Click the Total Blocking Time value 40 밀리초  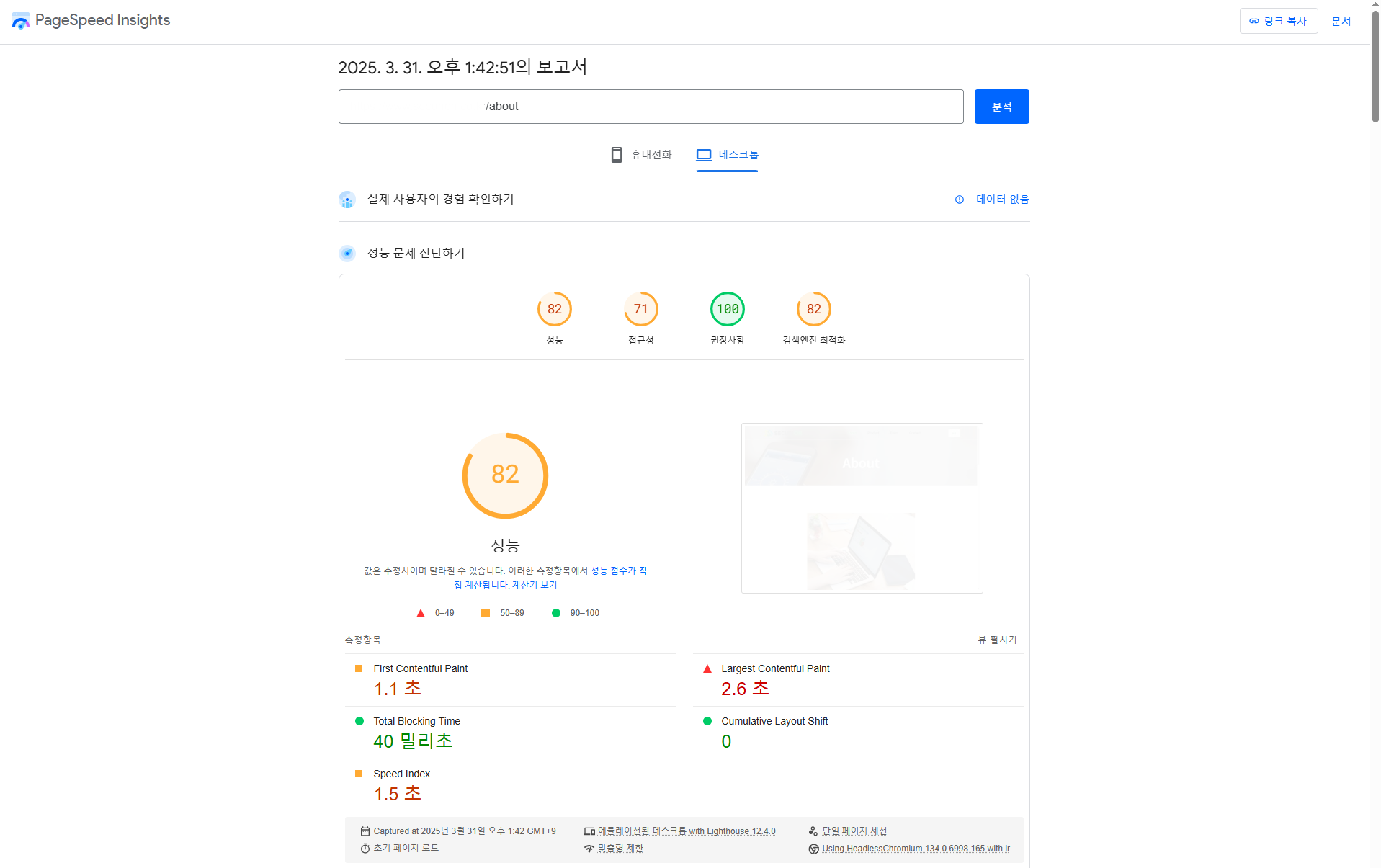(414, 741)
